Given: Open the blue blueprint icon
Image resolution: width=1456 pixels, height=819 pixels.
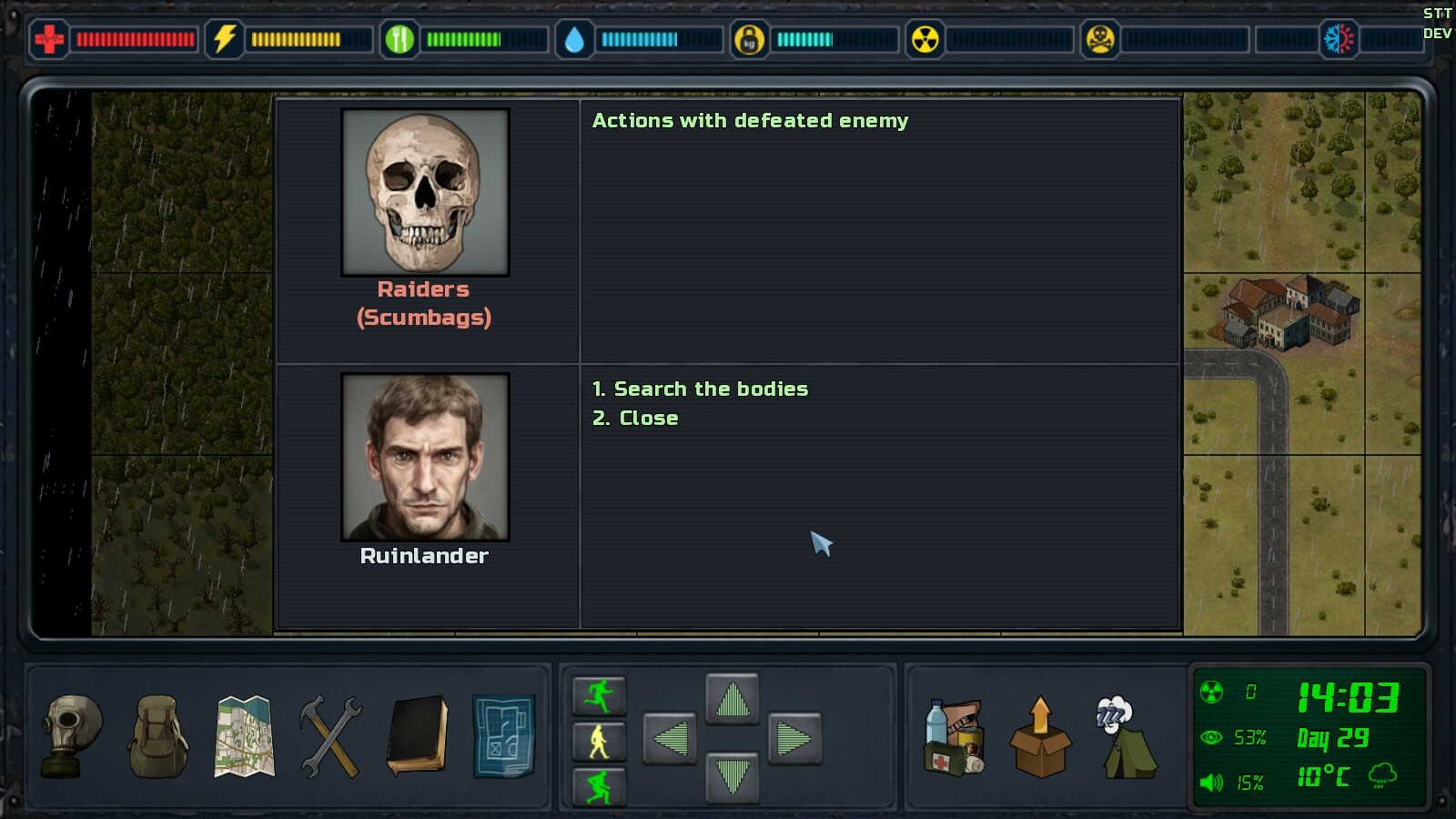Looking at the screenshot, I should click(503, 736).
